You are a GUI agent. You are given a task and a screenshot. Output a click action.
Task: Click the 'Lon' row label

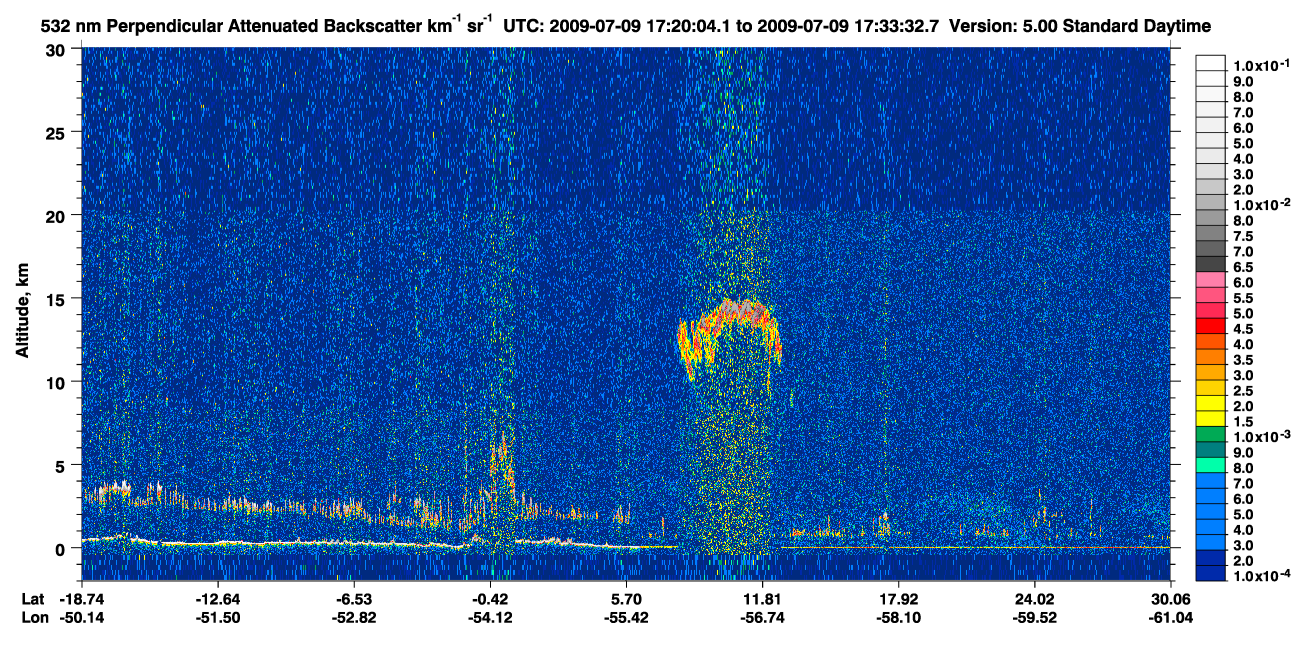pyautogui.click(x=34, y=617)
